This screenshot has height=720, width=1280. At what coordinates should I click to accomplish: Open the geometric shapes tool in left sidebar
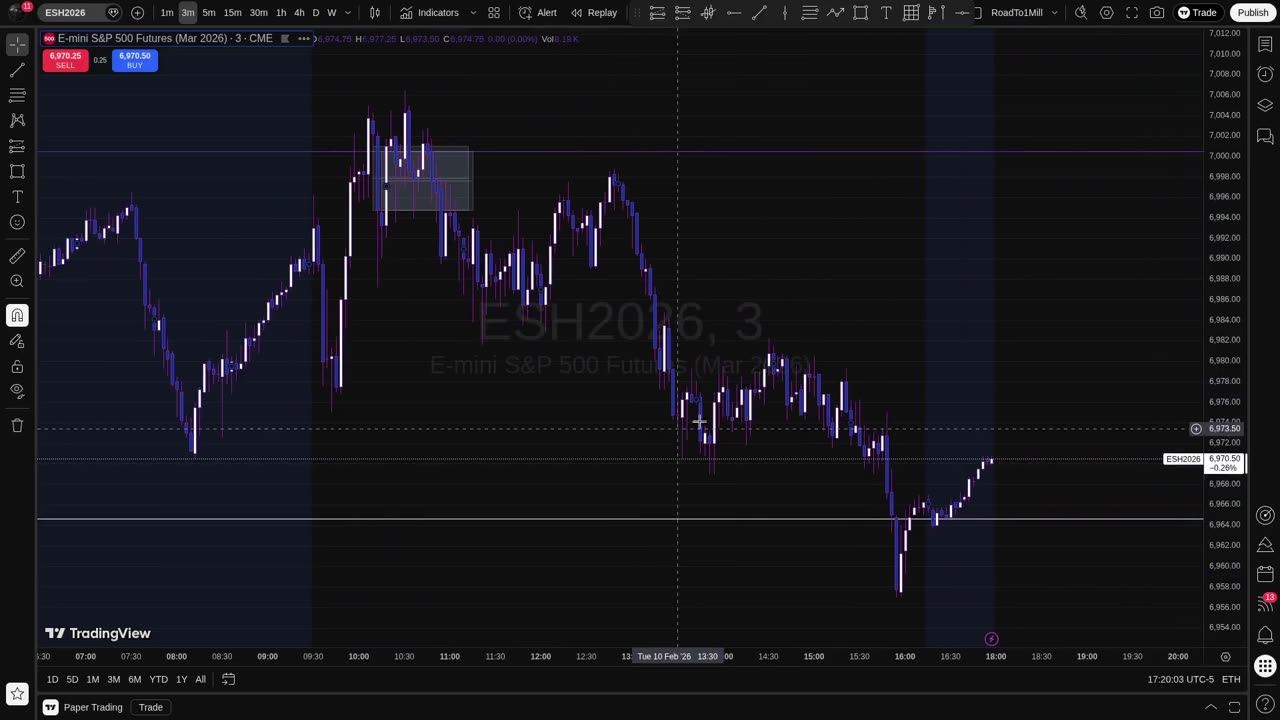(17, 171)
